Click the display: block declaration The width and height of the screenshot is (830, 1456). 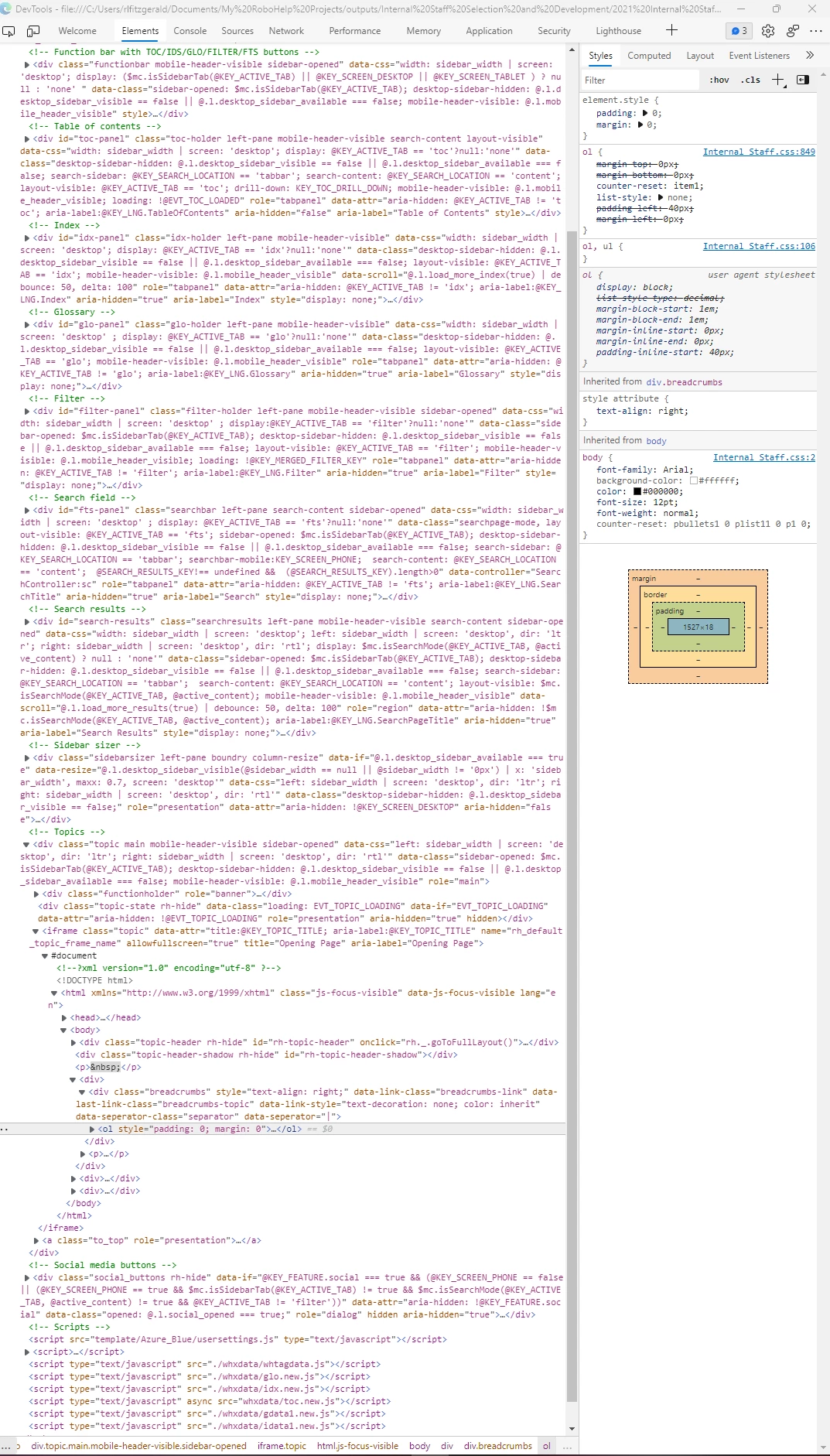pyautogui.click(x=634, y=288)
